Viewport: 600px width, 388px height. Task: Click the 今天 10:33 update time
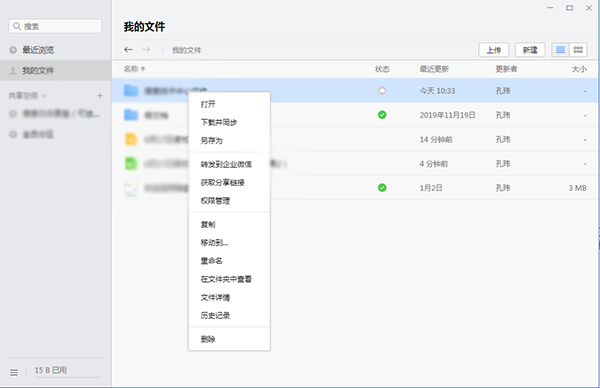click(x=437, y=91)
